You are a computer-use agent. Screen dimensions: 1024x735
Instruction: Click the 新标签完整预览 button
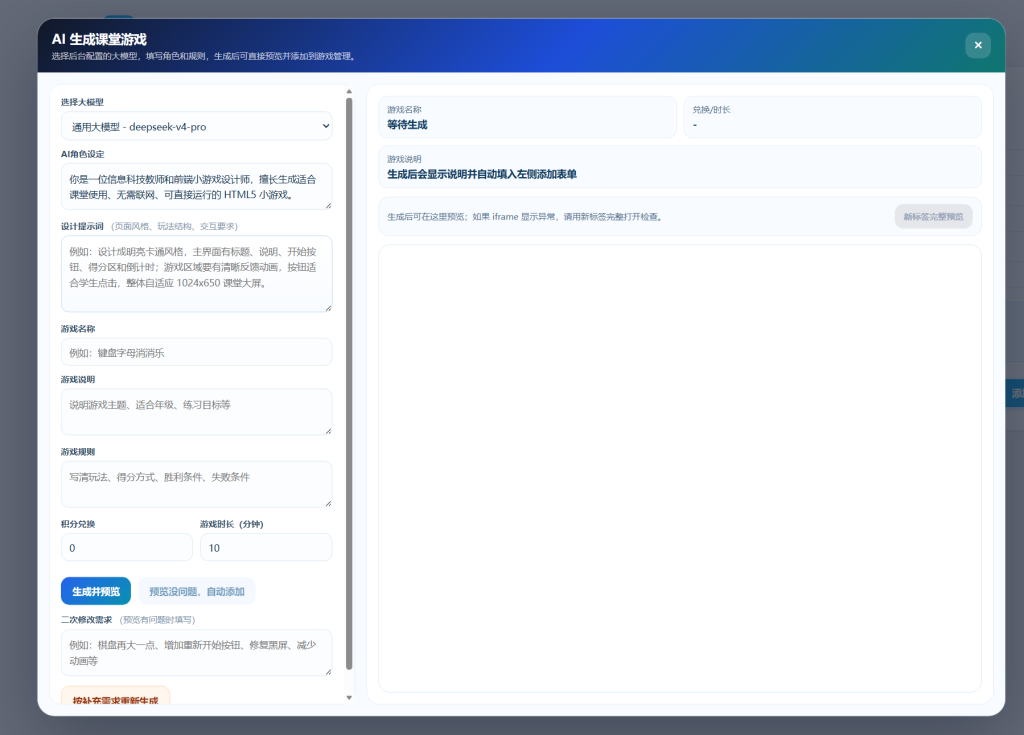tap(933, 216)
